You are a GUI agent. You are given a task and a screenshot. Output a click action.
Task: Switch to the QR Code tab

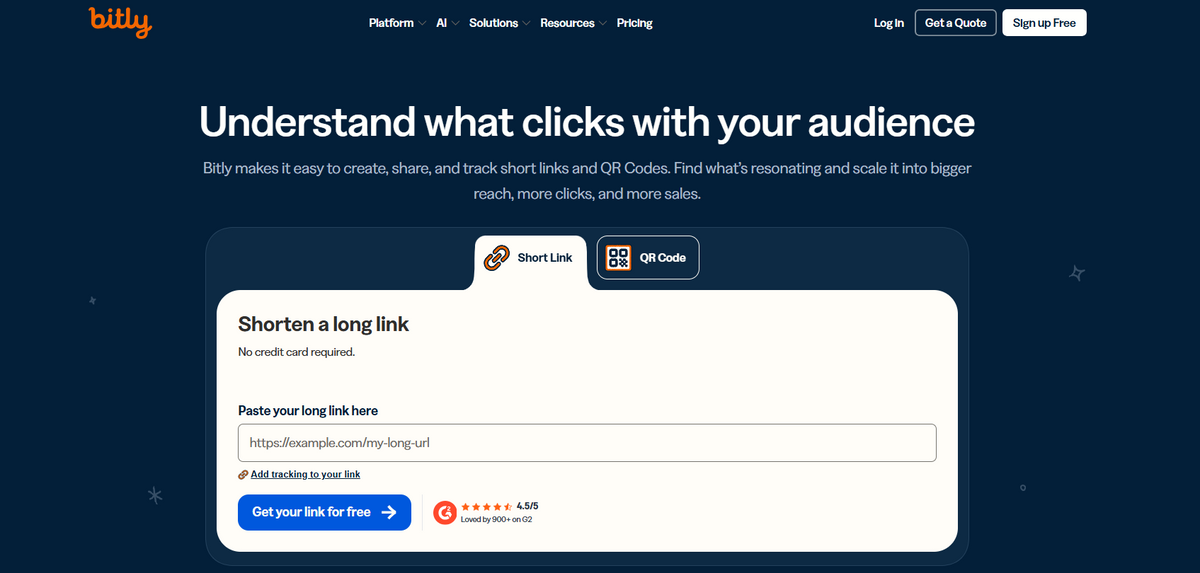[x=648, y=258]
